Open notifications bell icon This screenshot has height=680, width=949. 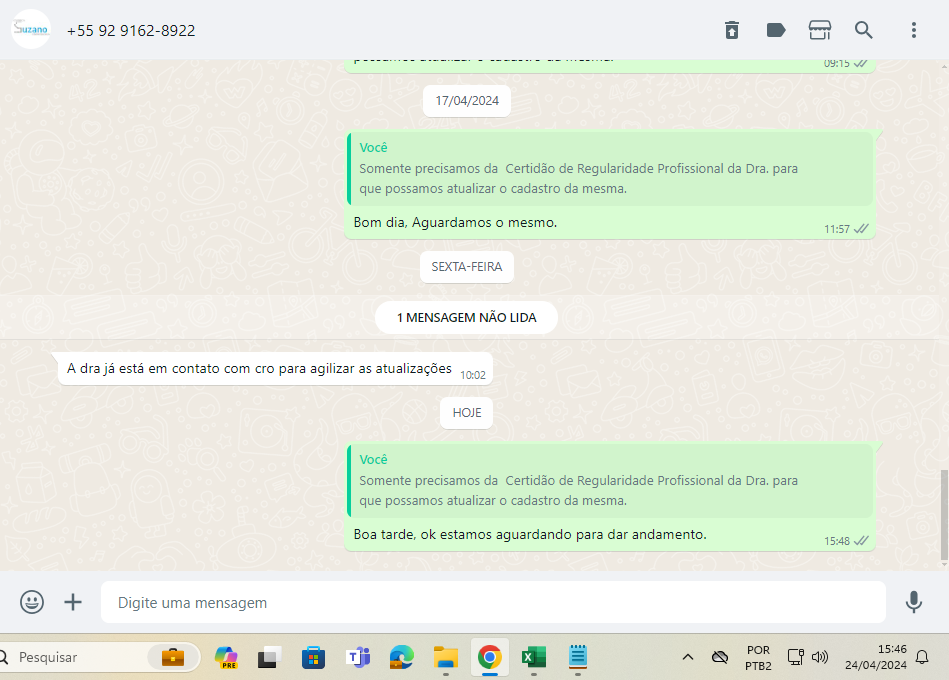tap(922, 657)
